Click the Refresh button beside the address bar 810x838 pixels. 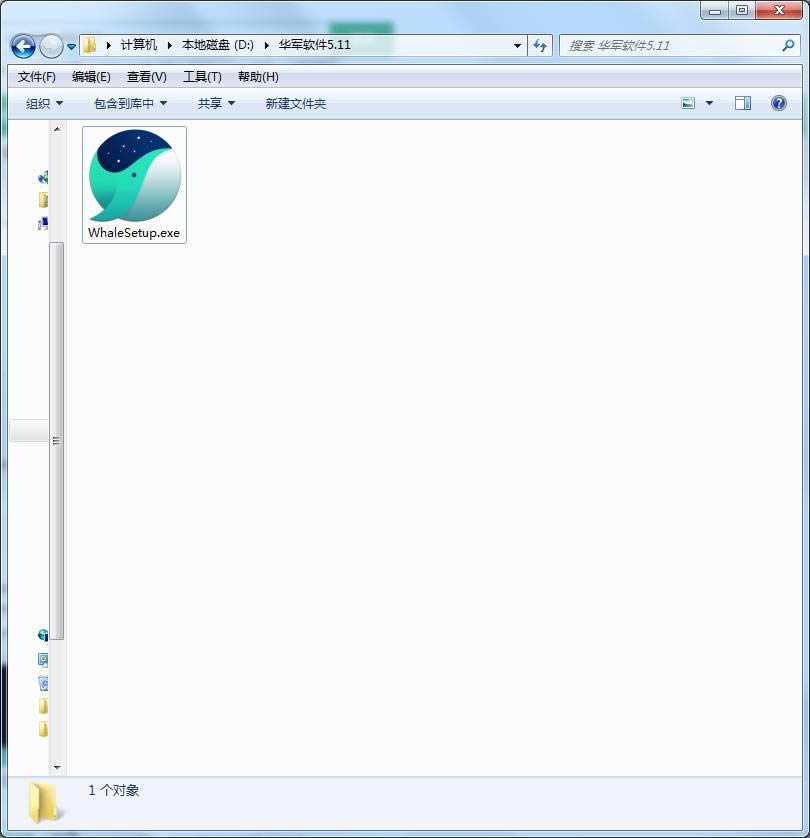coord(539,45)
